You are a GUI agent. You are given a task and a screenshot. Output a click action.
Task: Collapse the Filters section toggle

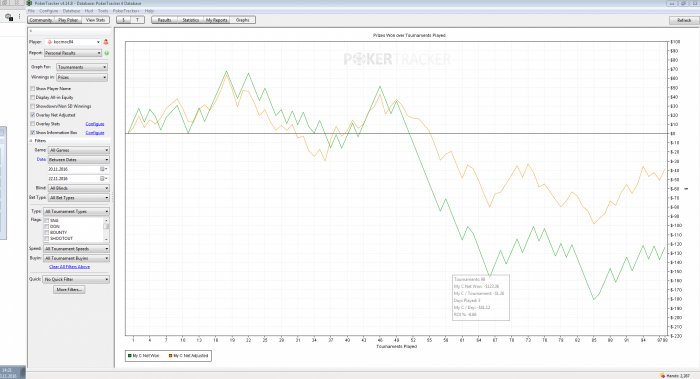31,141
